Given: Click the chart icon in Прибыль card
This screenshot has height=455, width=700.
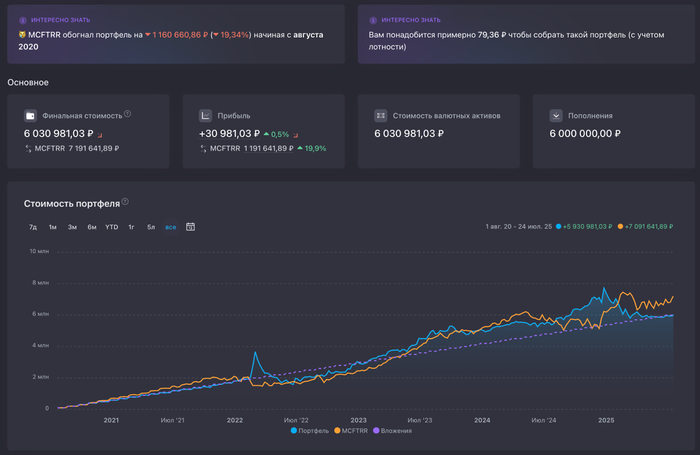Looking at the screenshot, I should (x=205, y=115).
